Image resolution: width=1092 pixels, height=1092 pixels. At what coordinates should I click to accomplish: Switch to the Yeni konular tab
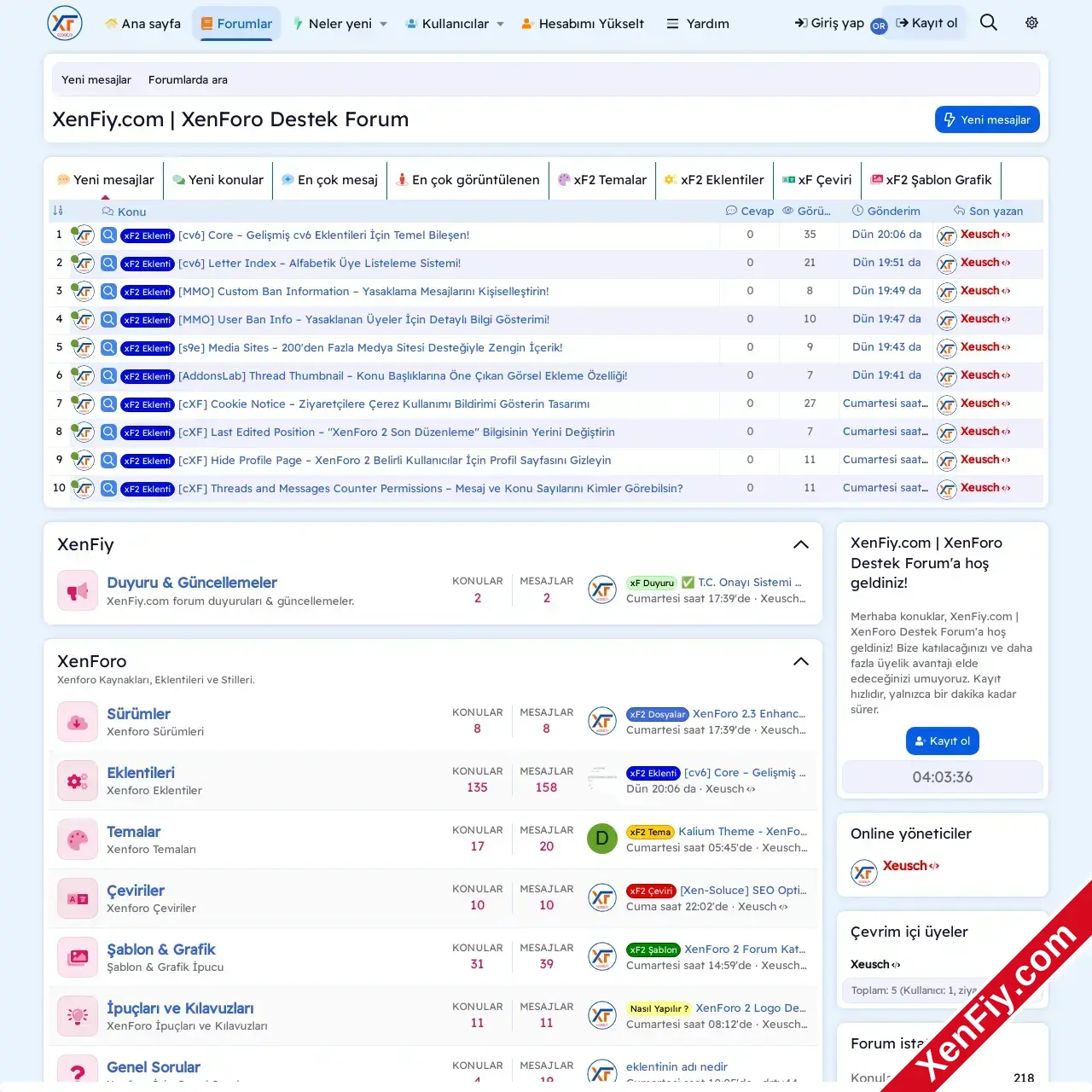(218, 180)
